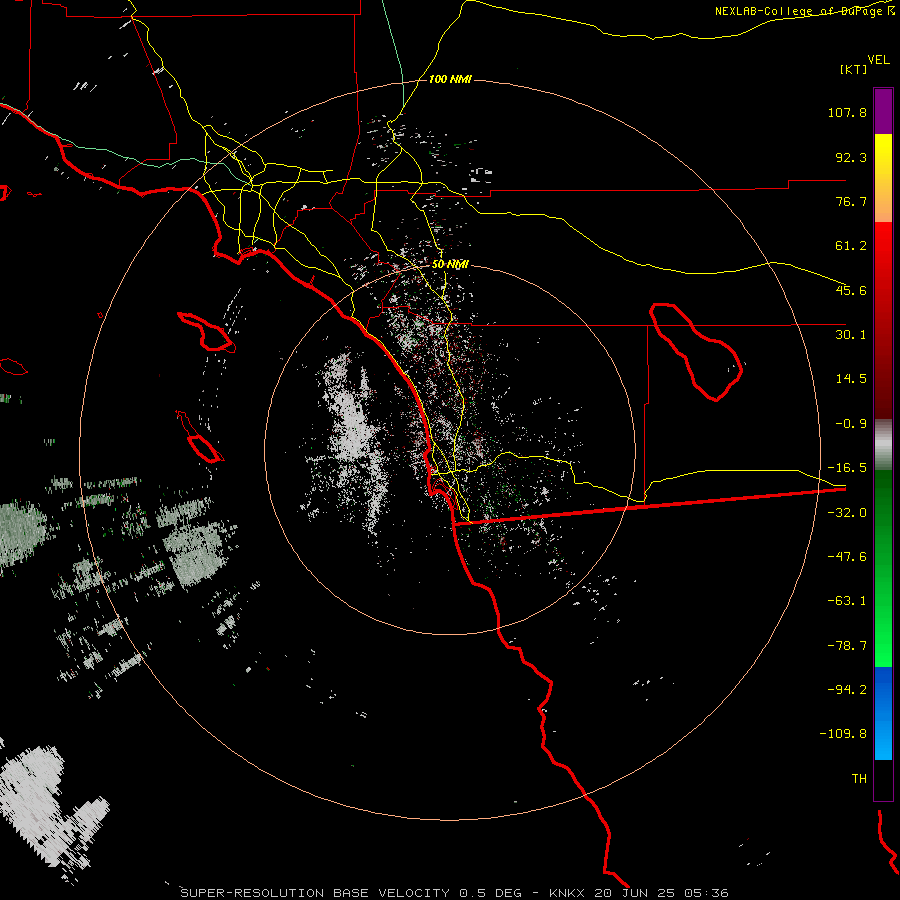
Task: Click the 76.7 velocity scale value
Action: 851,201
